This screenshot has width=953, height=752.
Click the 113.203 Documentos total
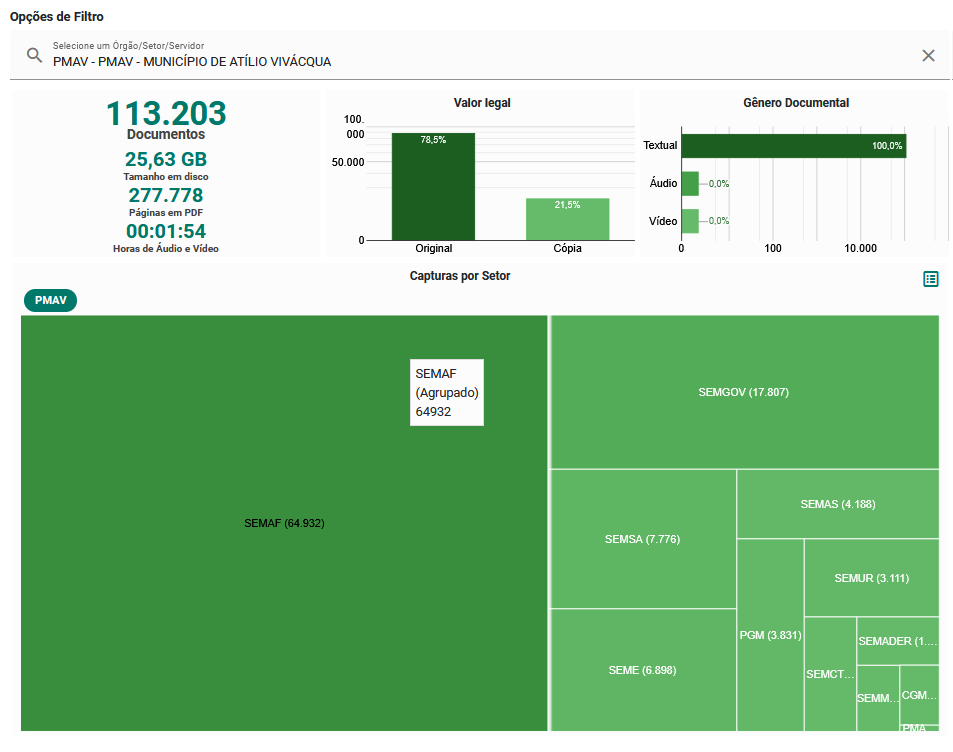tap(166, 114)
